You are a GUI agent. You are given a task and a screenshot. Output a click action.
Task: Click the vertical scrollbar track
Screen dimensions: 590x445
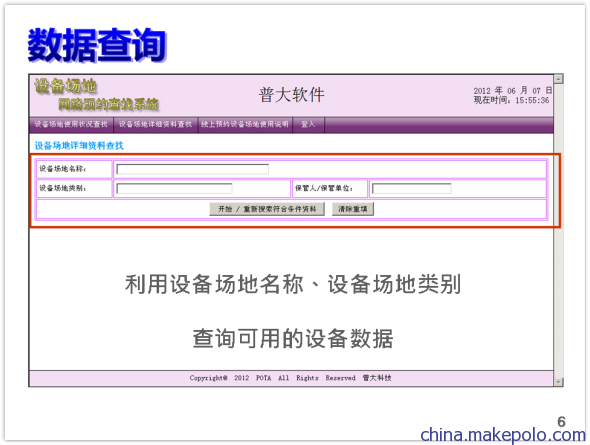[x=558, y=230]
